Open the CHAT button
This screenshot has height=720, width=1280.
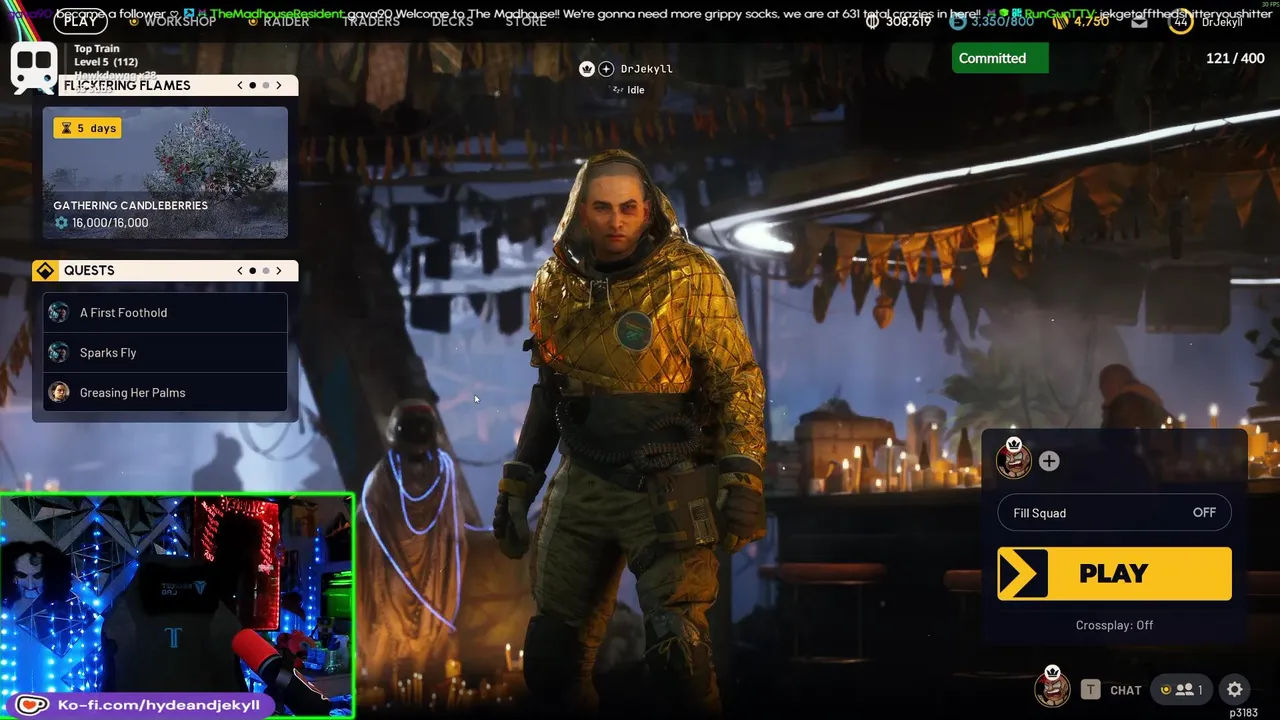[x=1125, y=690]
